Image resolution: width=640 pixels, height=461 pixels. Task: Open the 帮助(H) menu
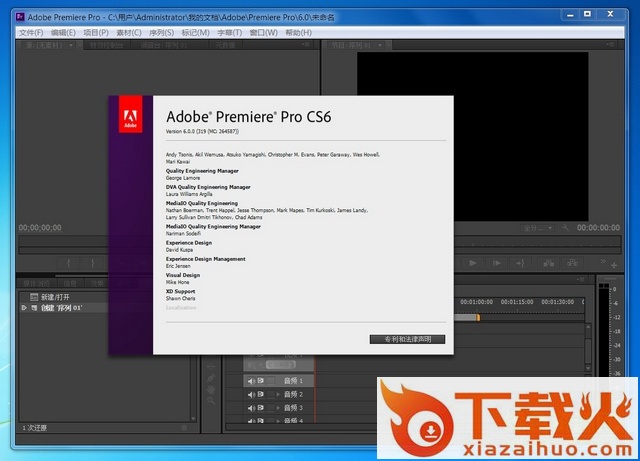(298, 33)
